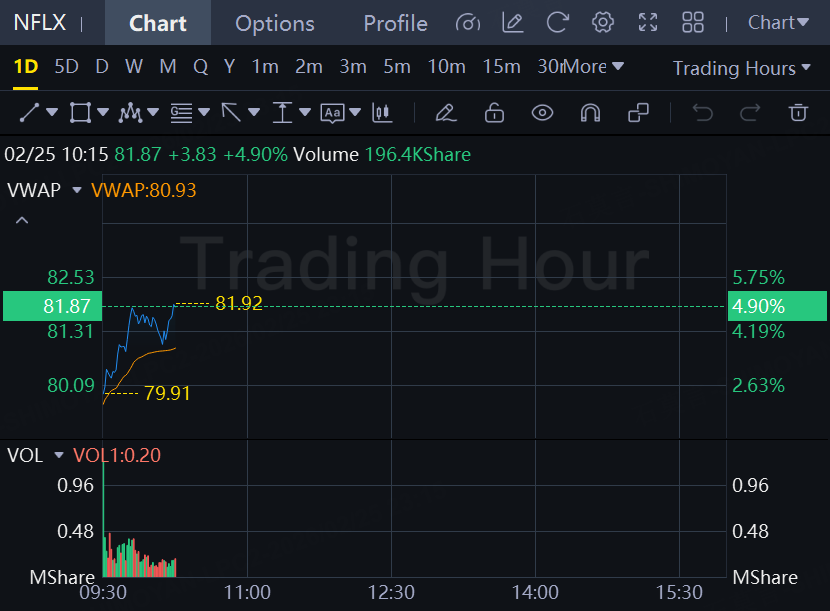This screenshot has width=830, height=611.
Task: Toggle drawings visibility eye icon
Action: (542, 112)
